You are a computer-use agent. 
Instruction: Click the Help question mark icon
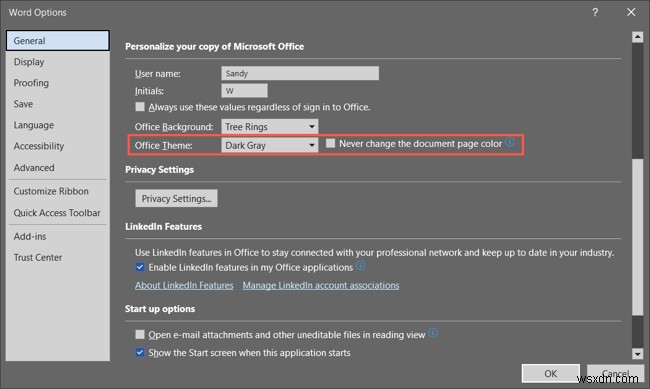click(595, 12)
